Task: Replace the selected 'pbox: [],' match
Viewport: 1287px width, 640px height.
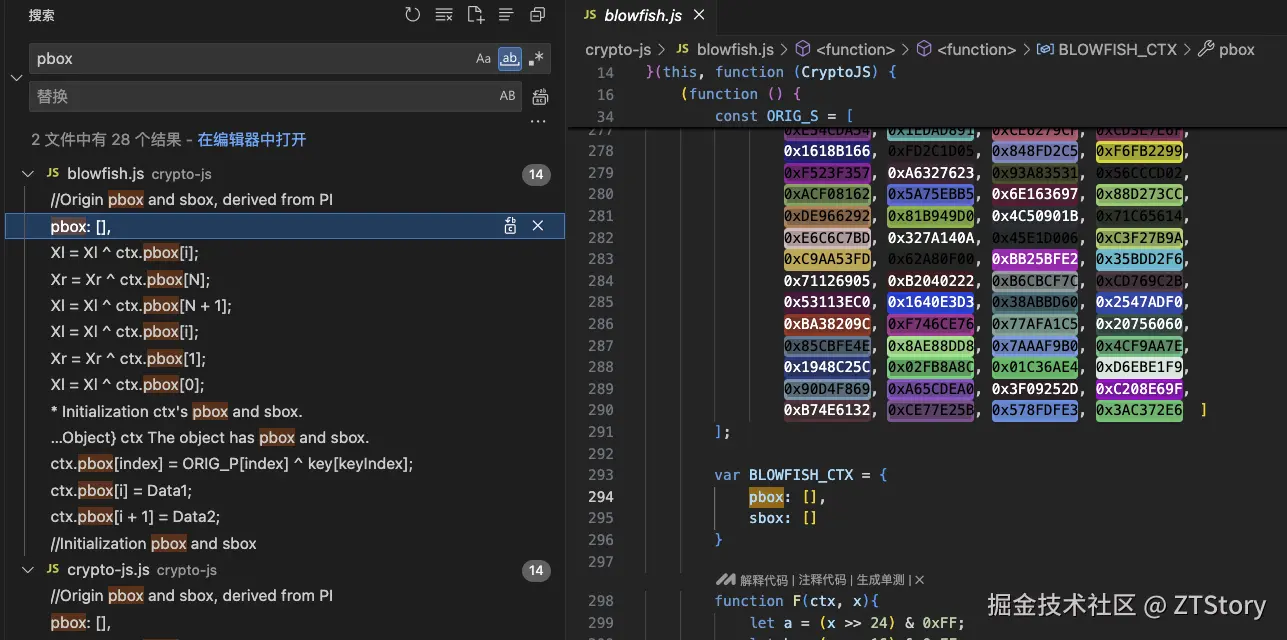Action: [510, 226]
